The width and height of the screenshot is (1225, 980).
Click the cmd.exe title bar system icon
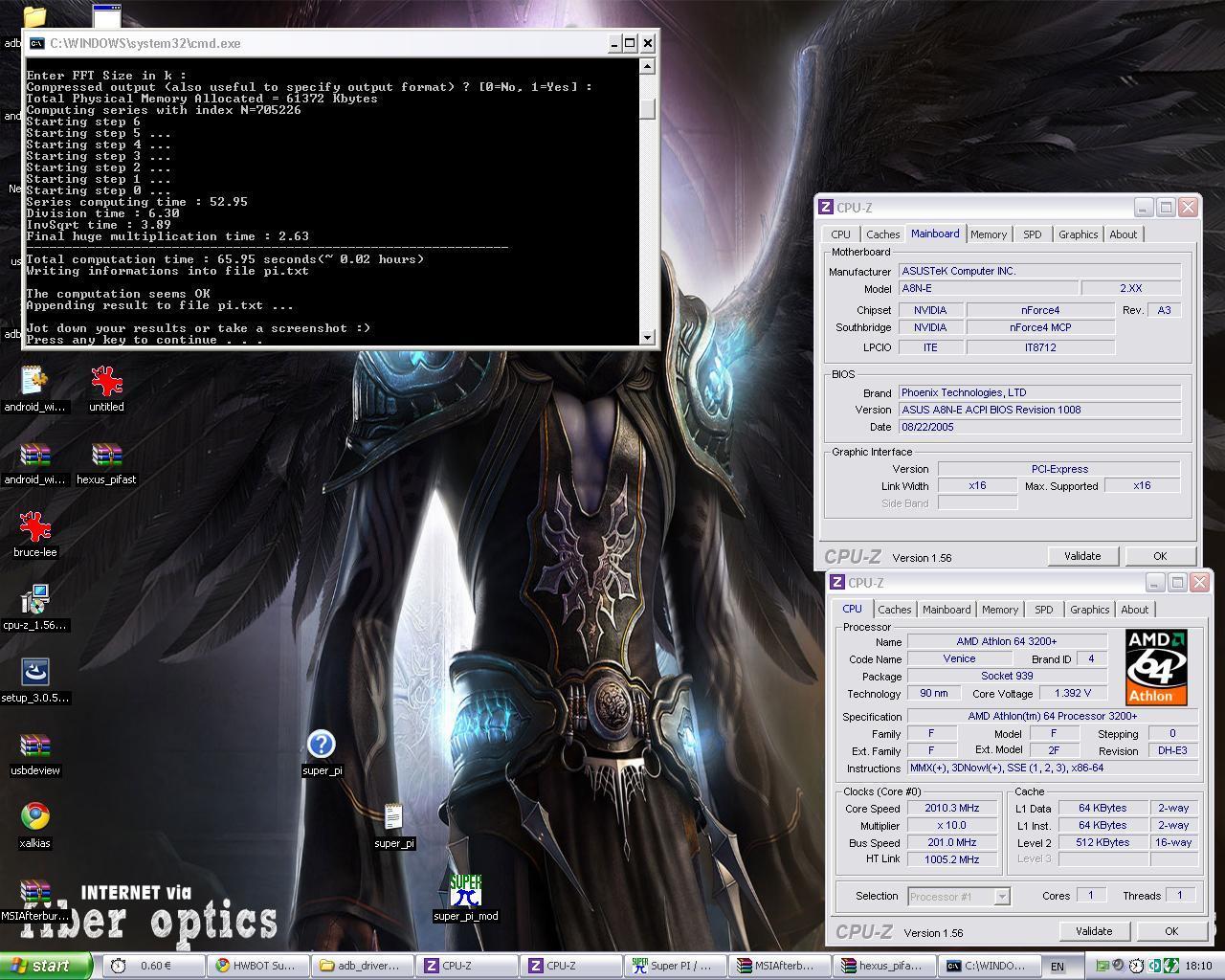(x=36, y=43)
